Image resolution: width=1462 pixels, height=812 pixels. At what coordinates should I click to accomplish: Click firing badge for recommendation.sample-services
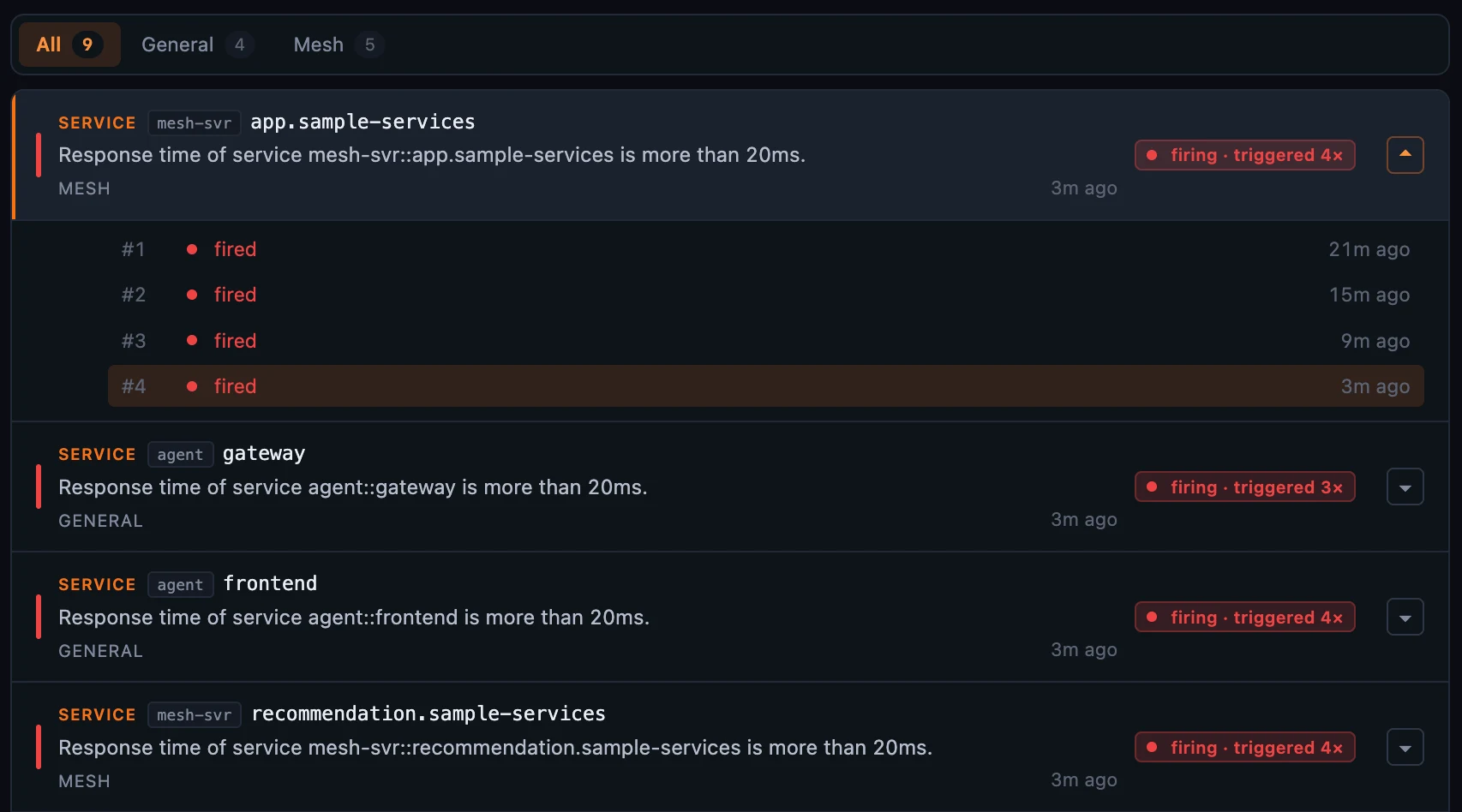(x=1244, y=747)
